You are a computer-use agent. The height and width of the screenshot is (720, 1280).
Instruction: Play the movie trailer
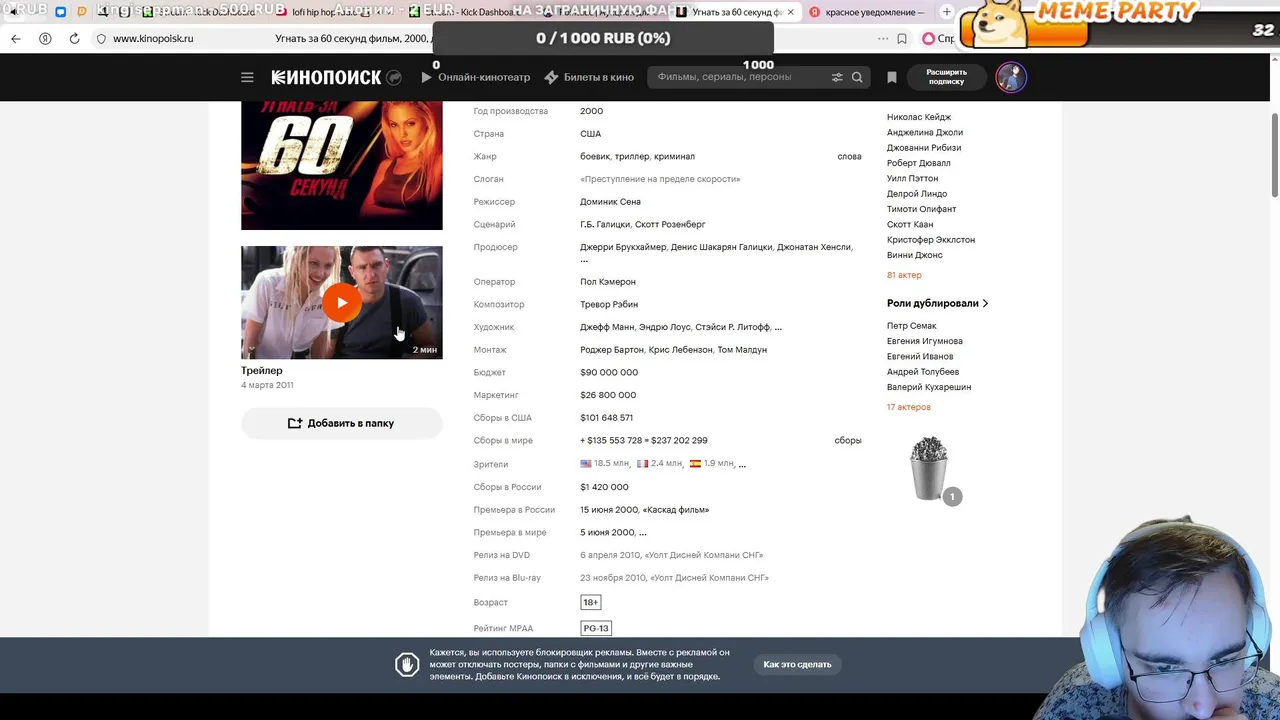[x=341, y=303]
